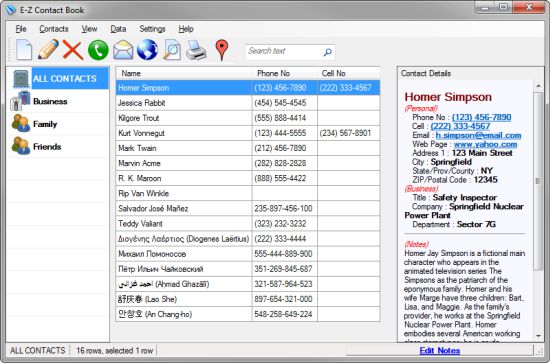This screenshot has height=363, width=550.
Task: Click the details panel scroll up arrow
Action: (538, 86)
